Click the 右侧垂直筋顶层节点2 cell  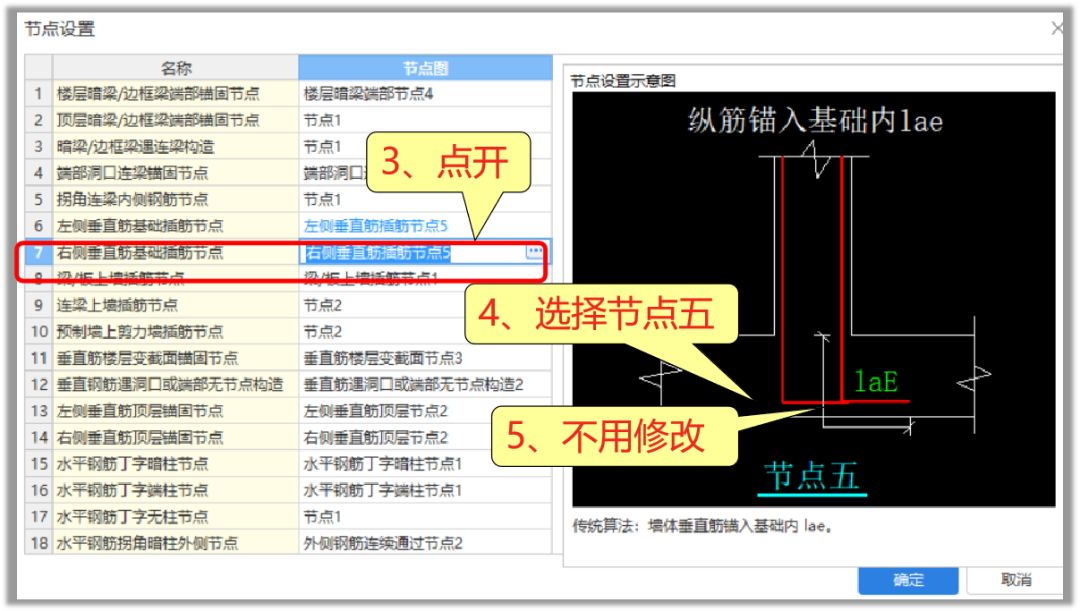point(425,437)
